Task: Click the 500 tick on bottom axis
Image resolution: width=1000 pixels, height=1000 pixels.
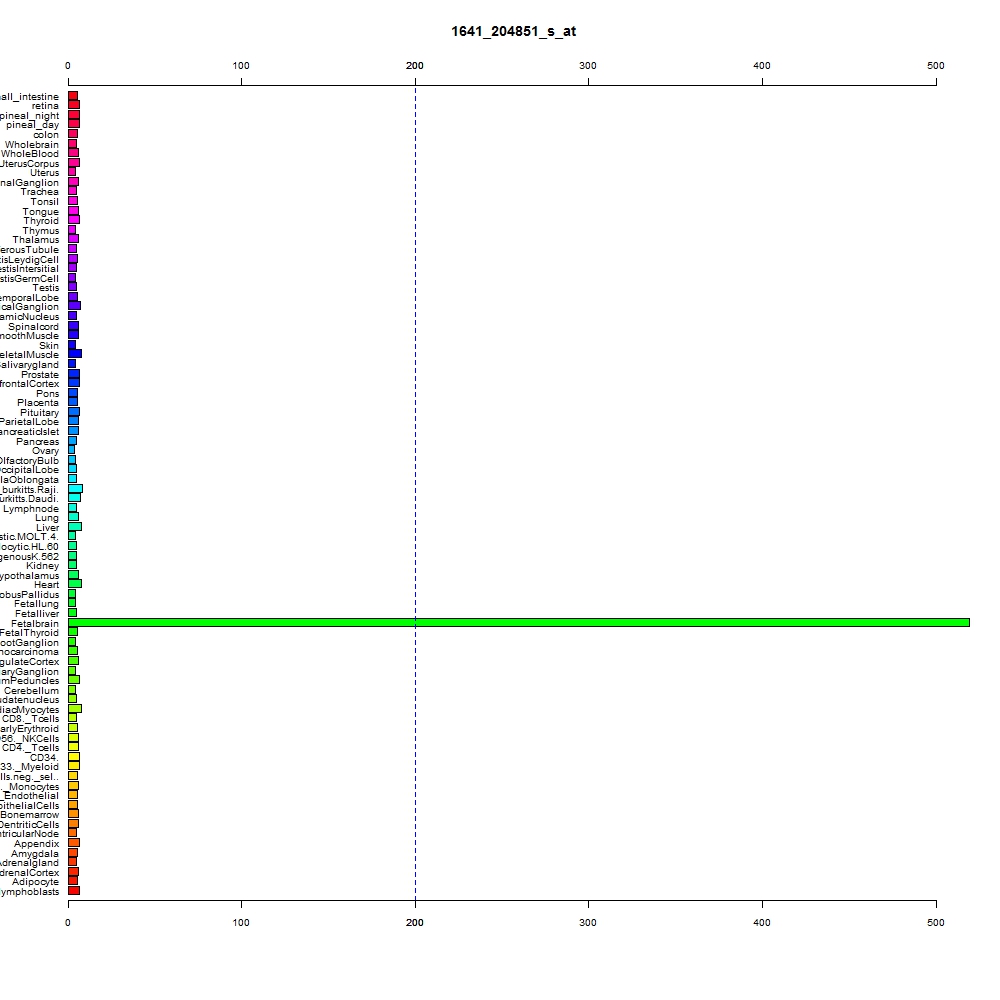Action: (936, 923)
